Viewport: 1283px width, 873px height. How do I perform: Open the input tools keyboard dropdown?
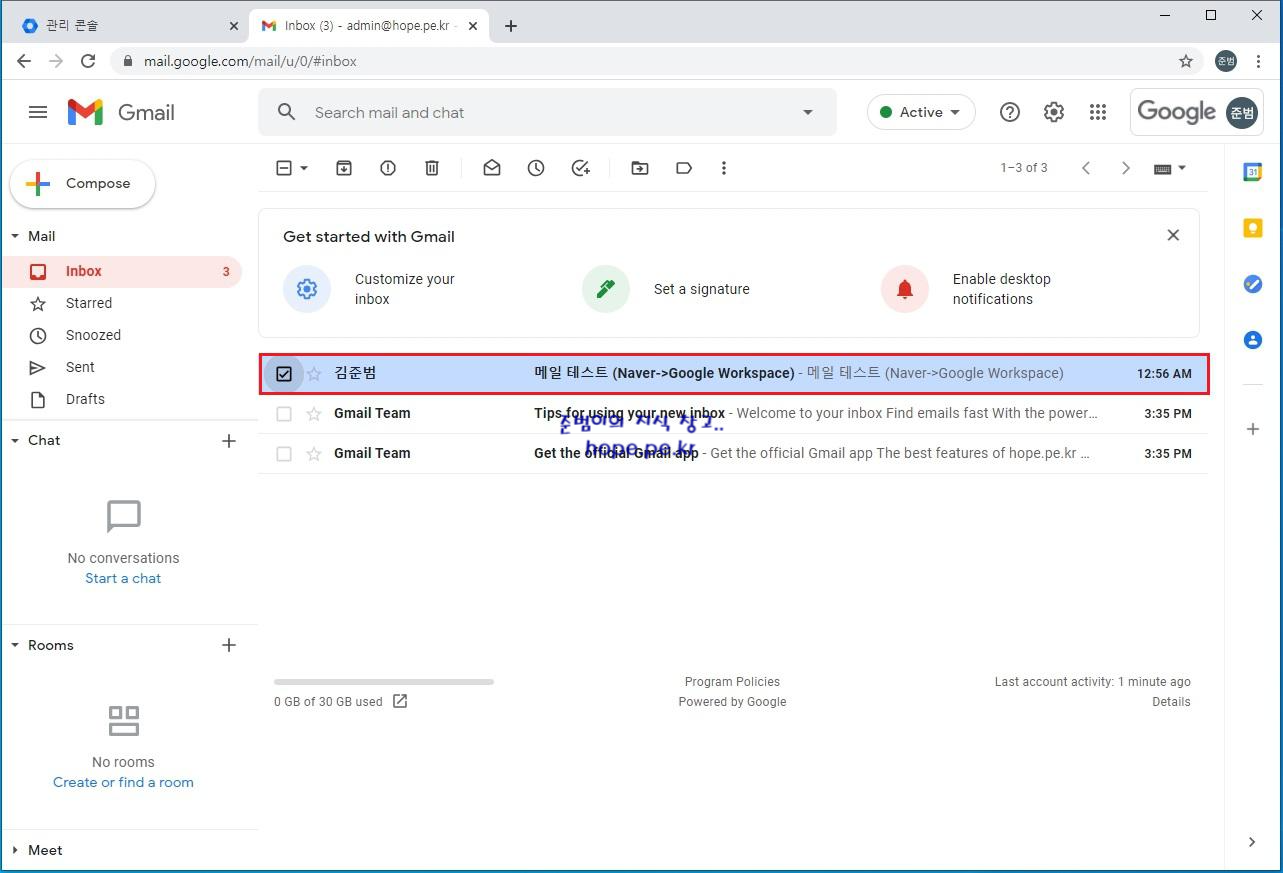(1170, 168)
